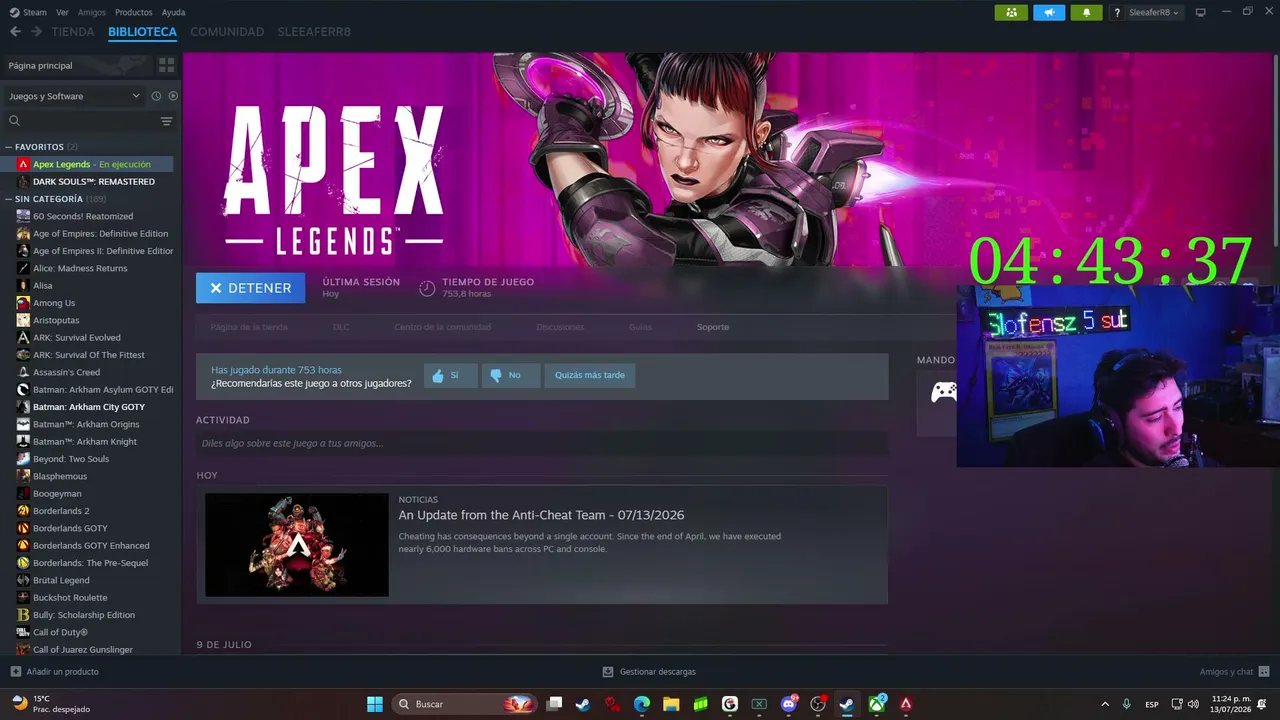Show hidden system tray icons
Screen dimensions: 1280x720
click(x=1105, y=704)
